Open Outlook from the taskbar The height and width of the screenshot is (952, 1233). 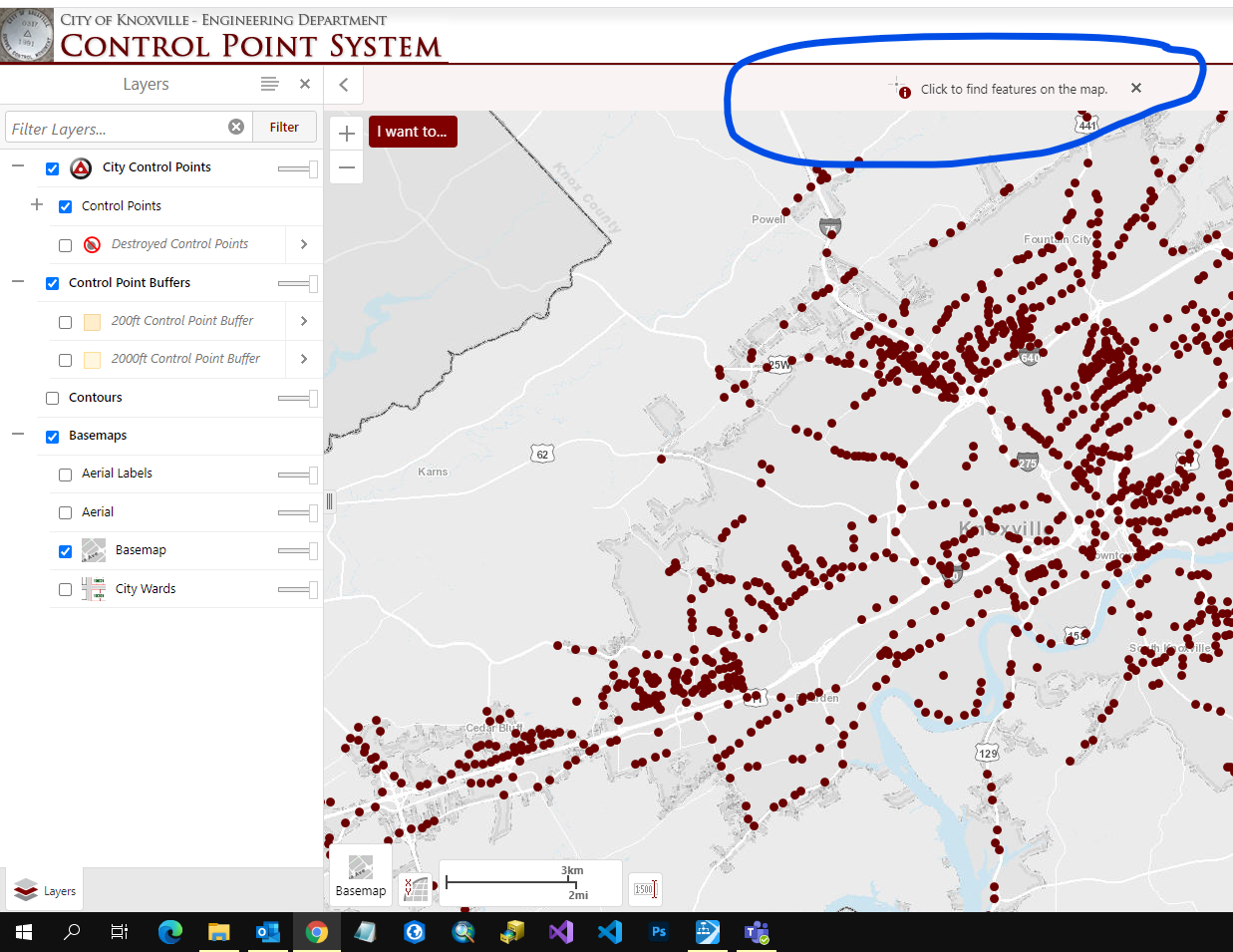(268, 932)
